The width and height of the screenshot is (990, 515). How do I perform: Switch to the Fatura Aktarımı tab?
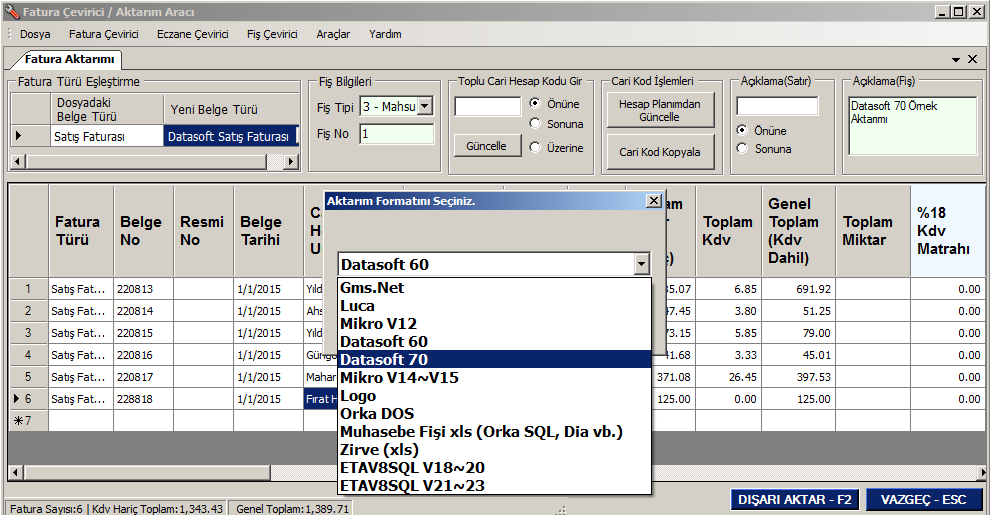(x=68, y=59)
